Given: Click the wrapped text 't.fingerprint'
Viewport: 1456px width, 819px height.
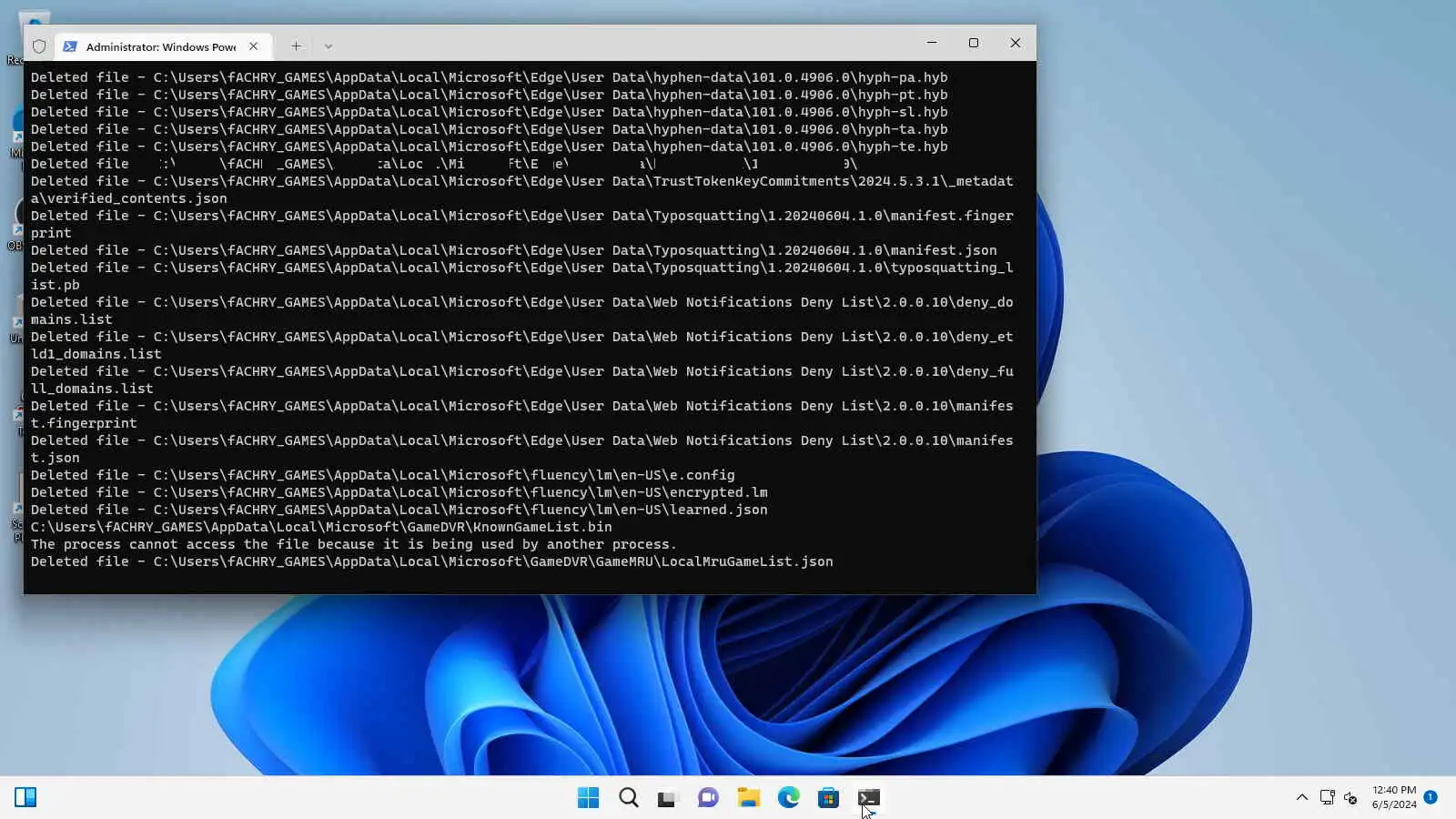Looking at the screenshot, I should point(84,423).
